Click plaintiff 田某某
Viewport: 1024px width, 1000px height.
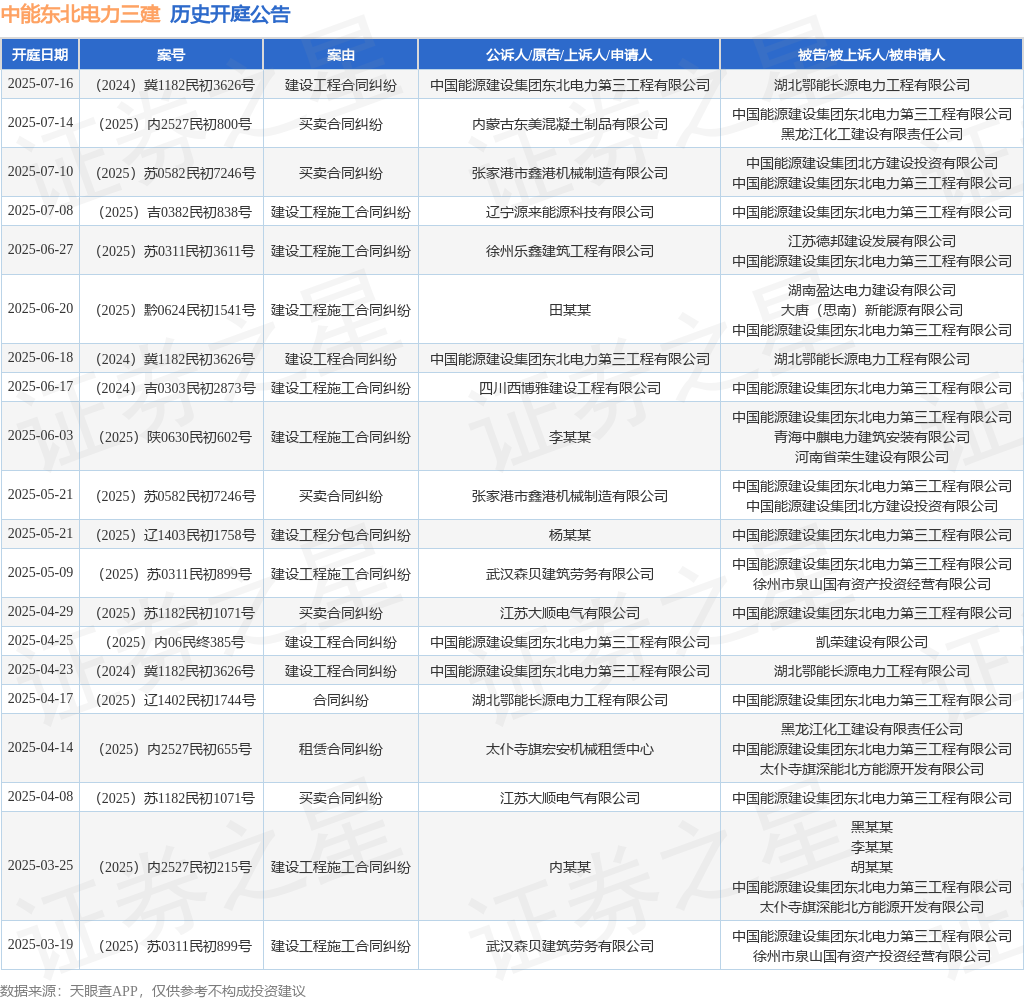tap(569, 310)
